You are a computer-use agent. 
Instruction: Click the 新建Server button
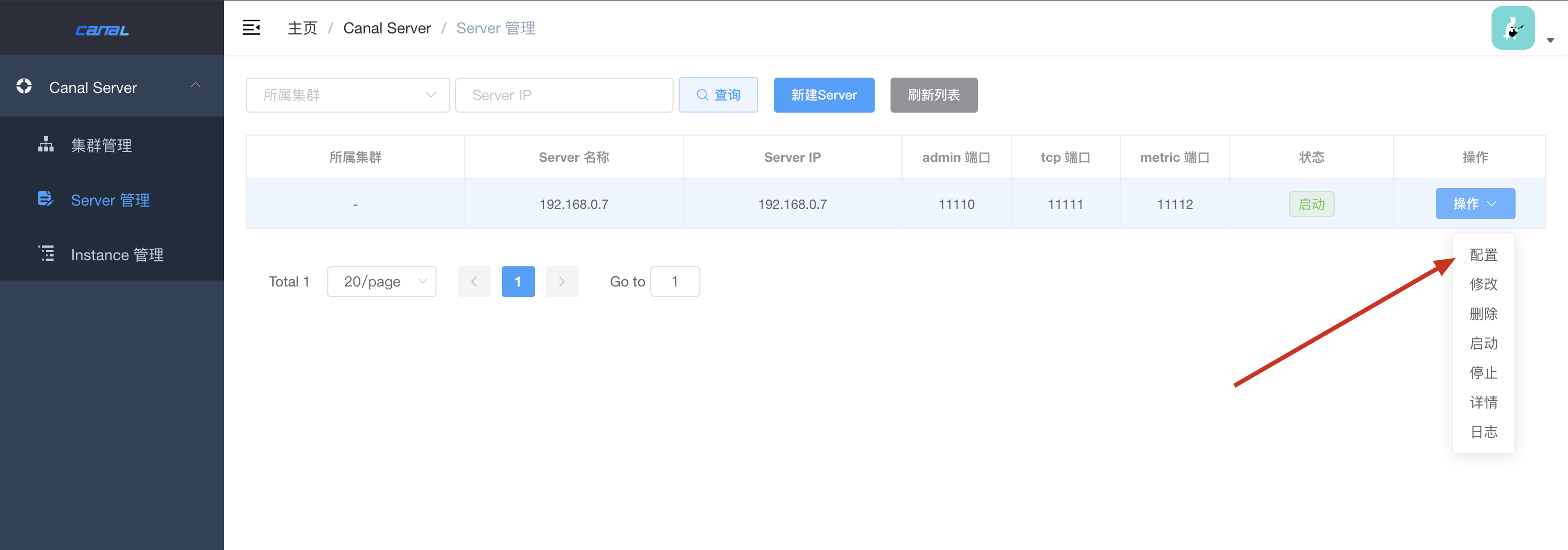[x=823, y=95]
